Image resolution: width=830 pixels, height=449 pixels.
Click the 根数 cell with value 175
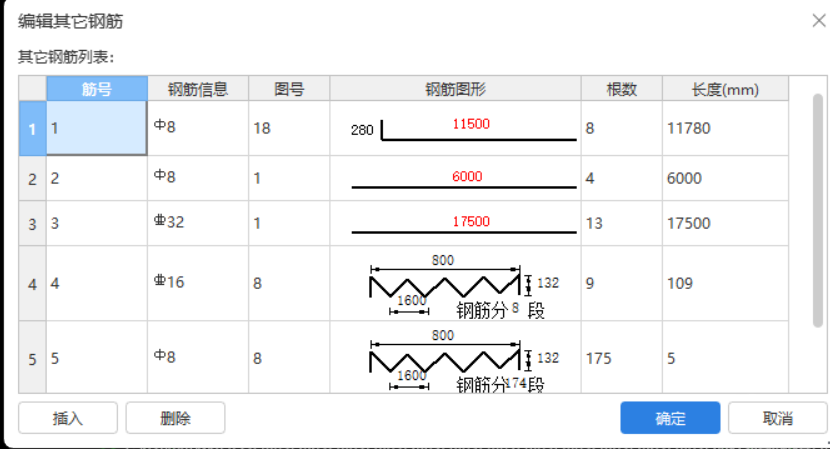(621, 358)
